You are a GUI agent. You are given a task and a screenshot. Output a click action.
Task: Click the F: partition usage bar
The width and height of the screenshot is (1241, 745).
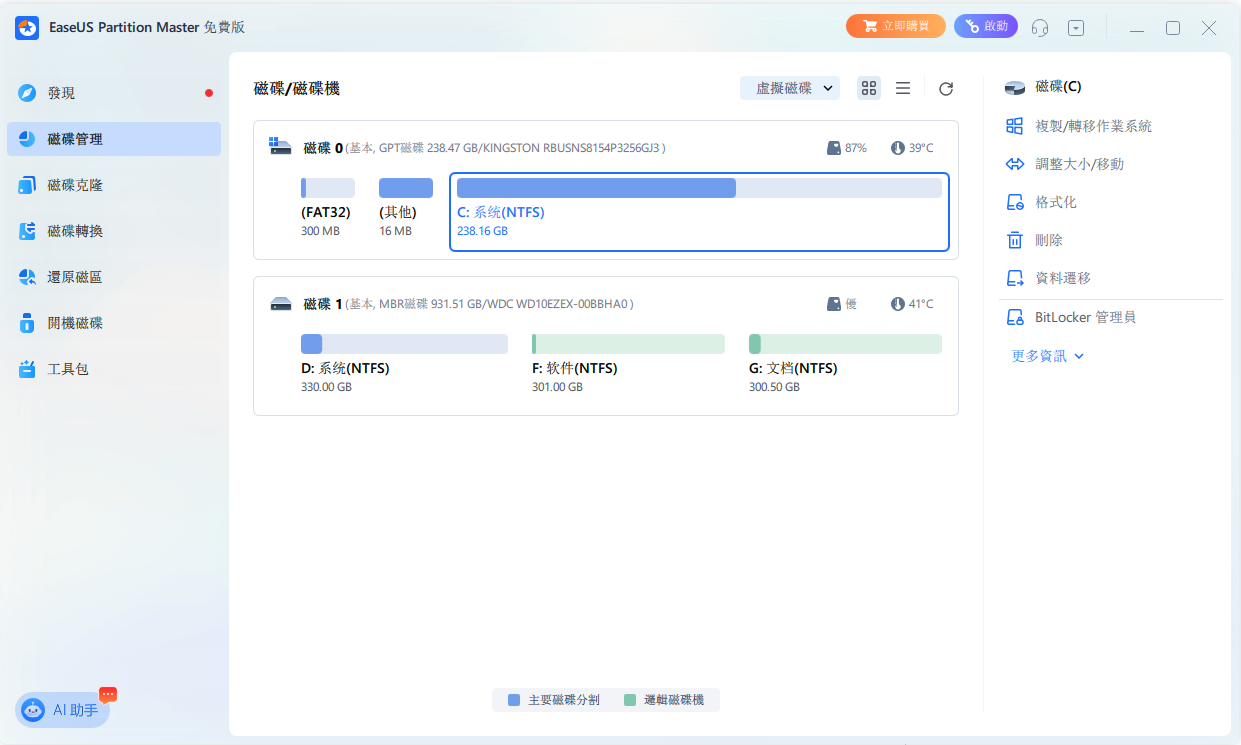[x=628, y=344]
